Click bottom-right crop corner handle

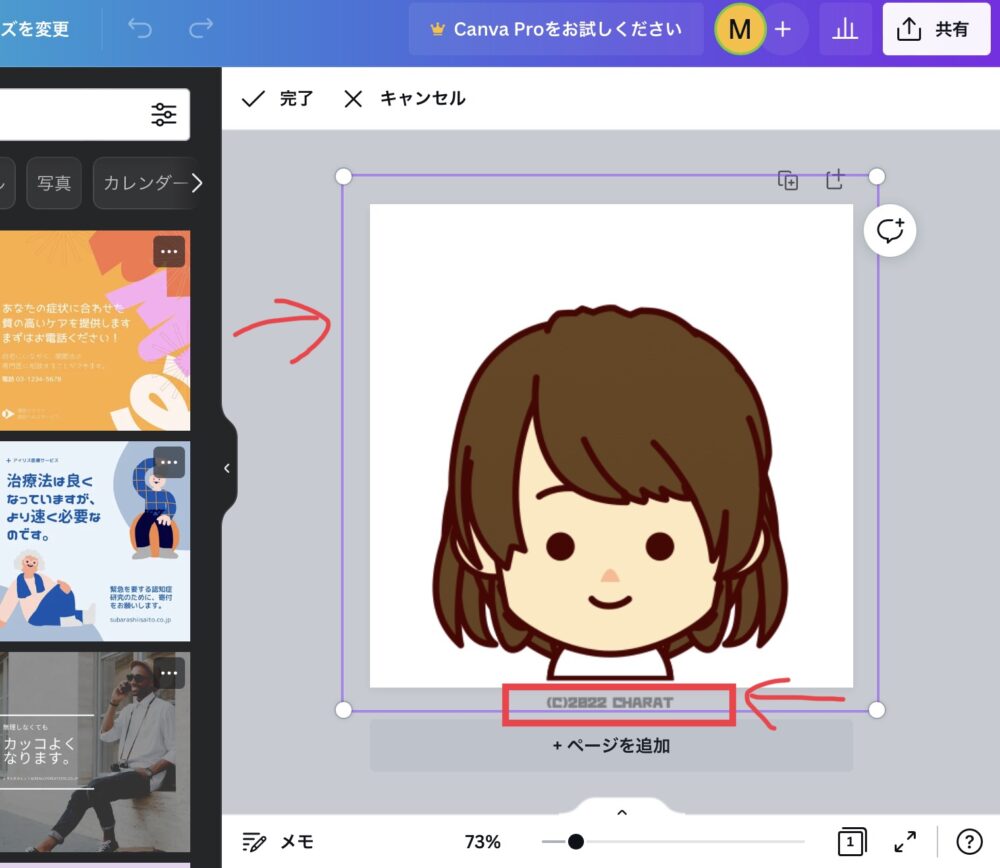[x=877, y=709]
